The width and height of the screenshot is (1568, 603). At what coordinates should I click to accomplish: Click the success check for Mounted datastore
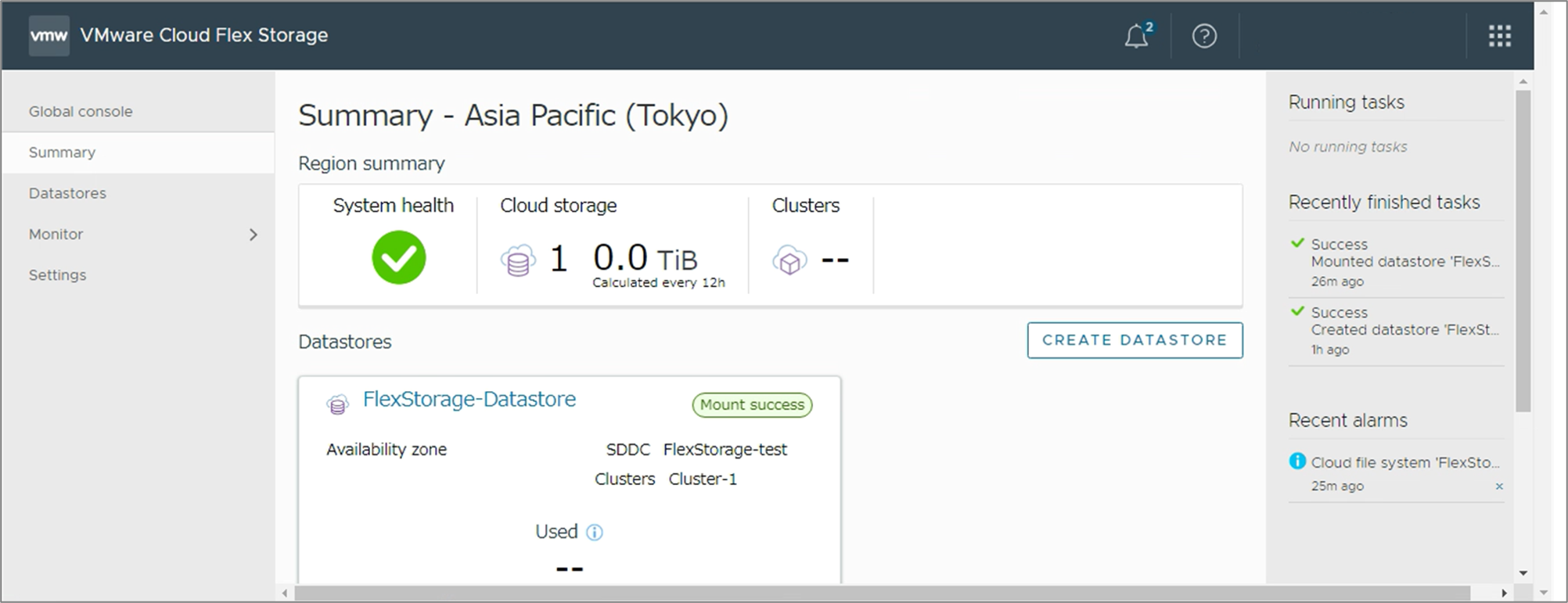tap(1297, 243)
